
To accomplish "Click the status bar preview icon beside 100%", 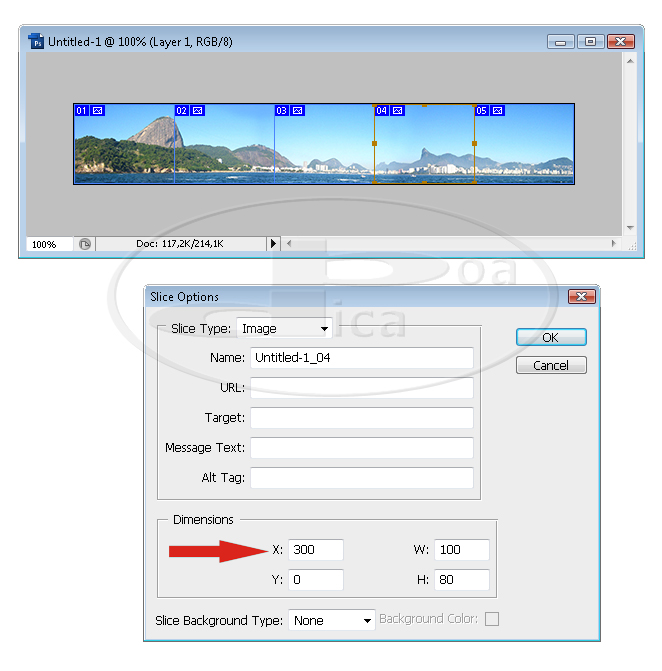I will (x=85, y=244).
